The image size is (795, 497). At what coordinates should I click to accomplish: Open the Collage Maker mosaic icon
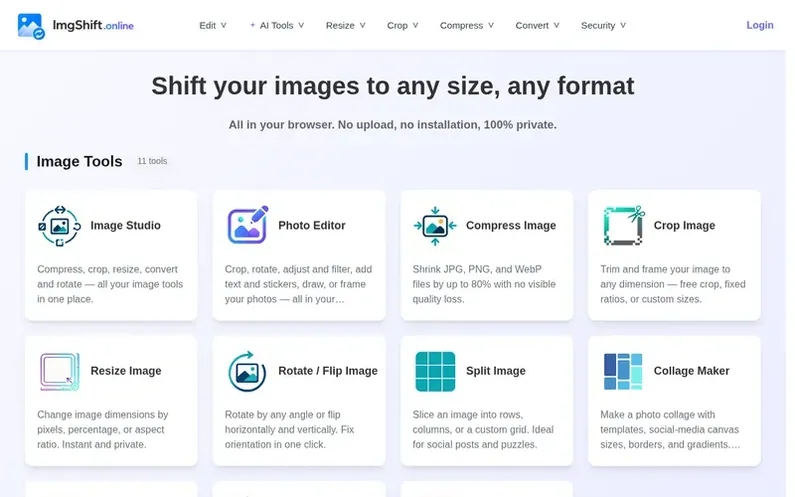click(623, 372)
